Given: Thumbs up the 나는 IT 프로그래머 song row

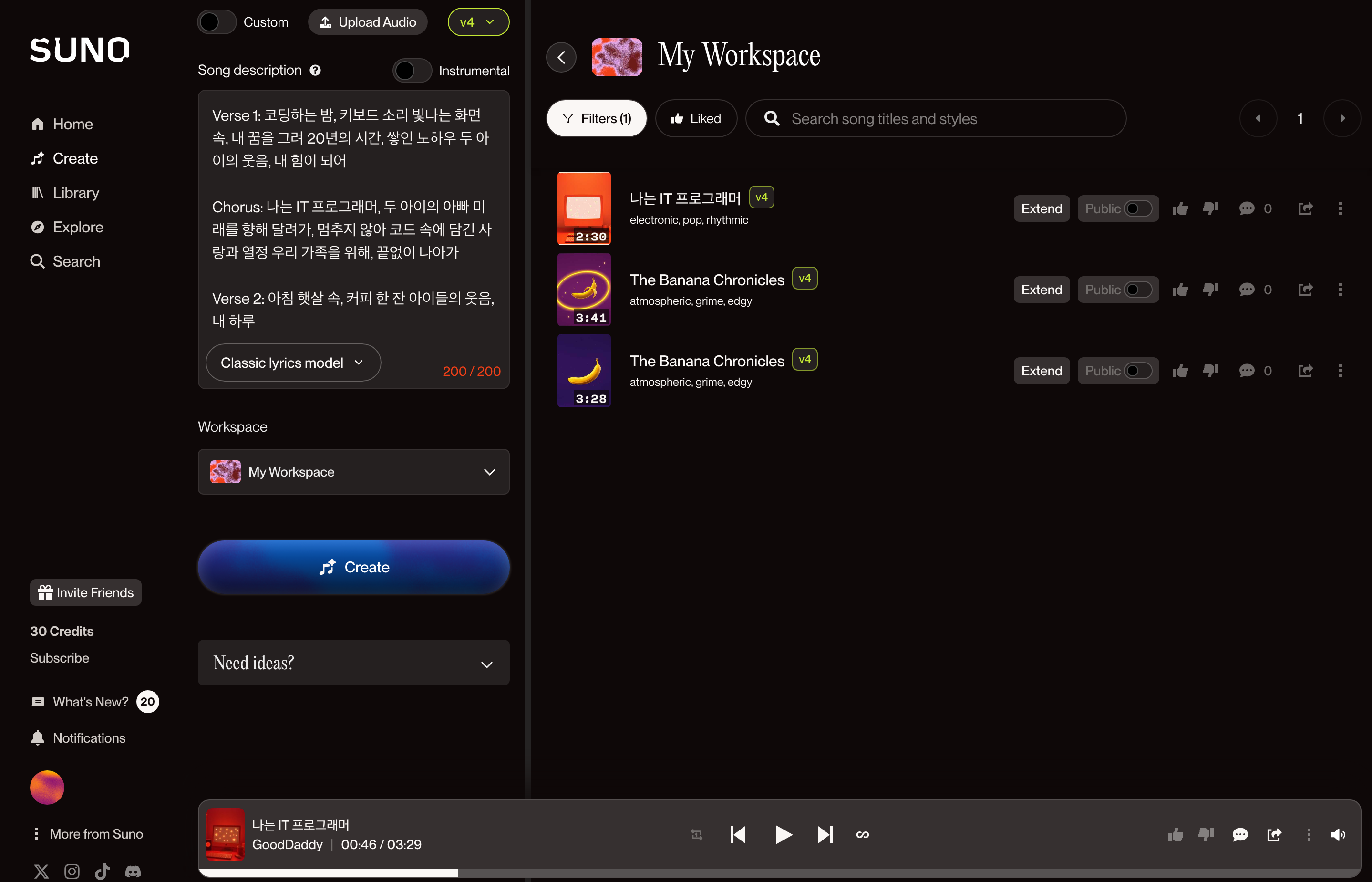Looking at the screenshot, I should (1180, 208).
